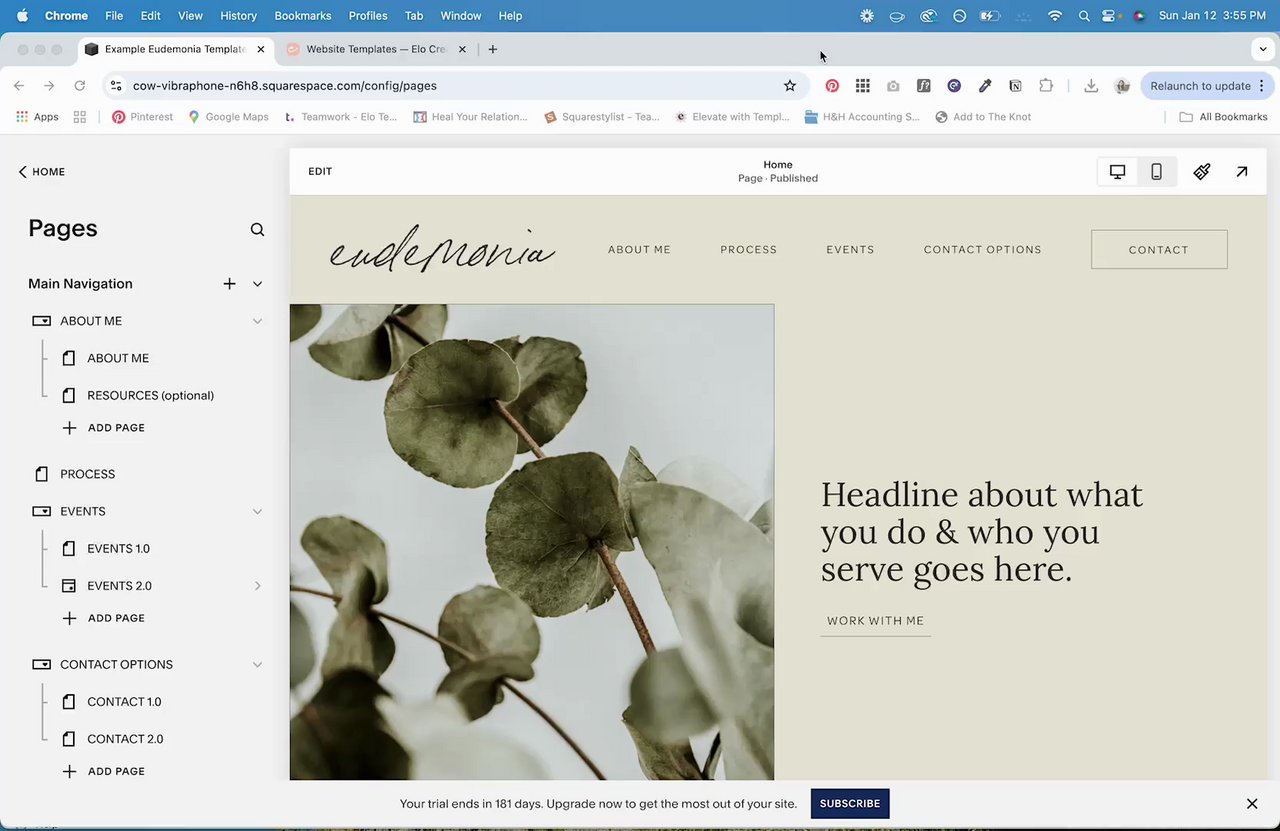Click the eudemonia script logo
Image resolution: width=1280 pixels, height=831 pixels.
442,248
